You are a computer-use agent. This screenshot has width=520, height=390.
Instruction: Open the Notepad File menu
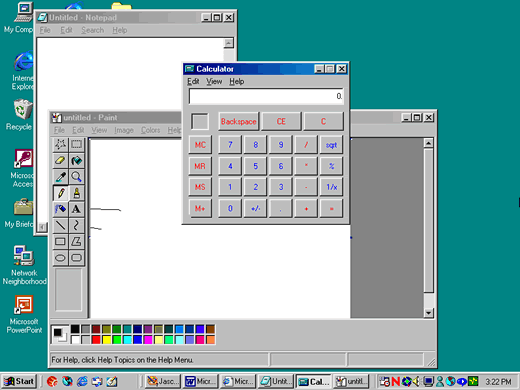click(45, 30)
